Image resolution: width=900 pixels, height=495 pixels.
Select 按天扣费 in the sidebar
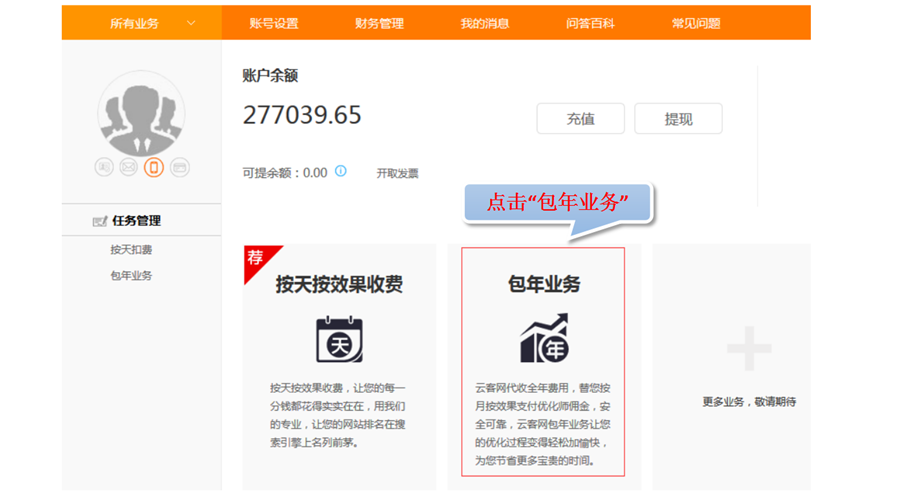coord(131,250)
